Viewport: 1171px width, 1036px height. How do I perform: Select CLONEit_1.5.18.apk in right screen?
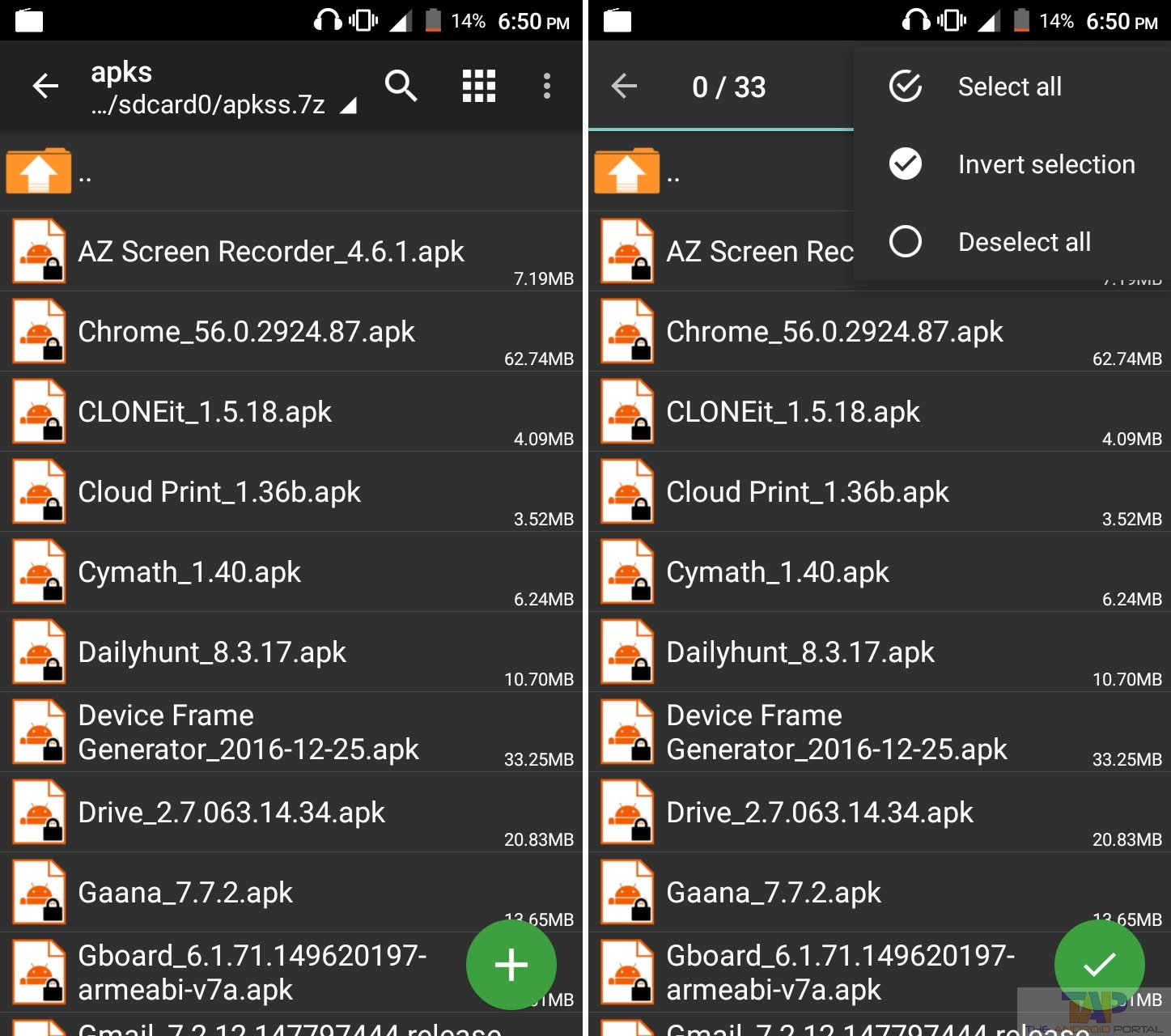[880, 411]
